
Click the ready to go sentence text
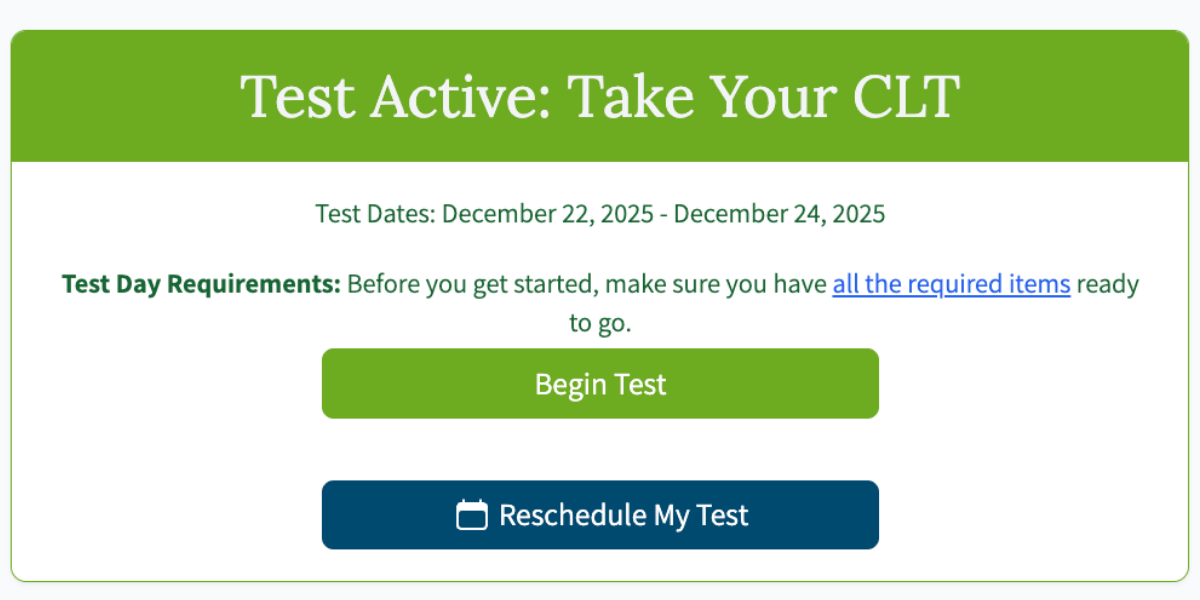[x=600, y=322]
